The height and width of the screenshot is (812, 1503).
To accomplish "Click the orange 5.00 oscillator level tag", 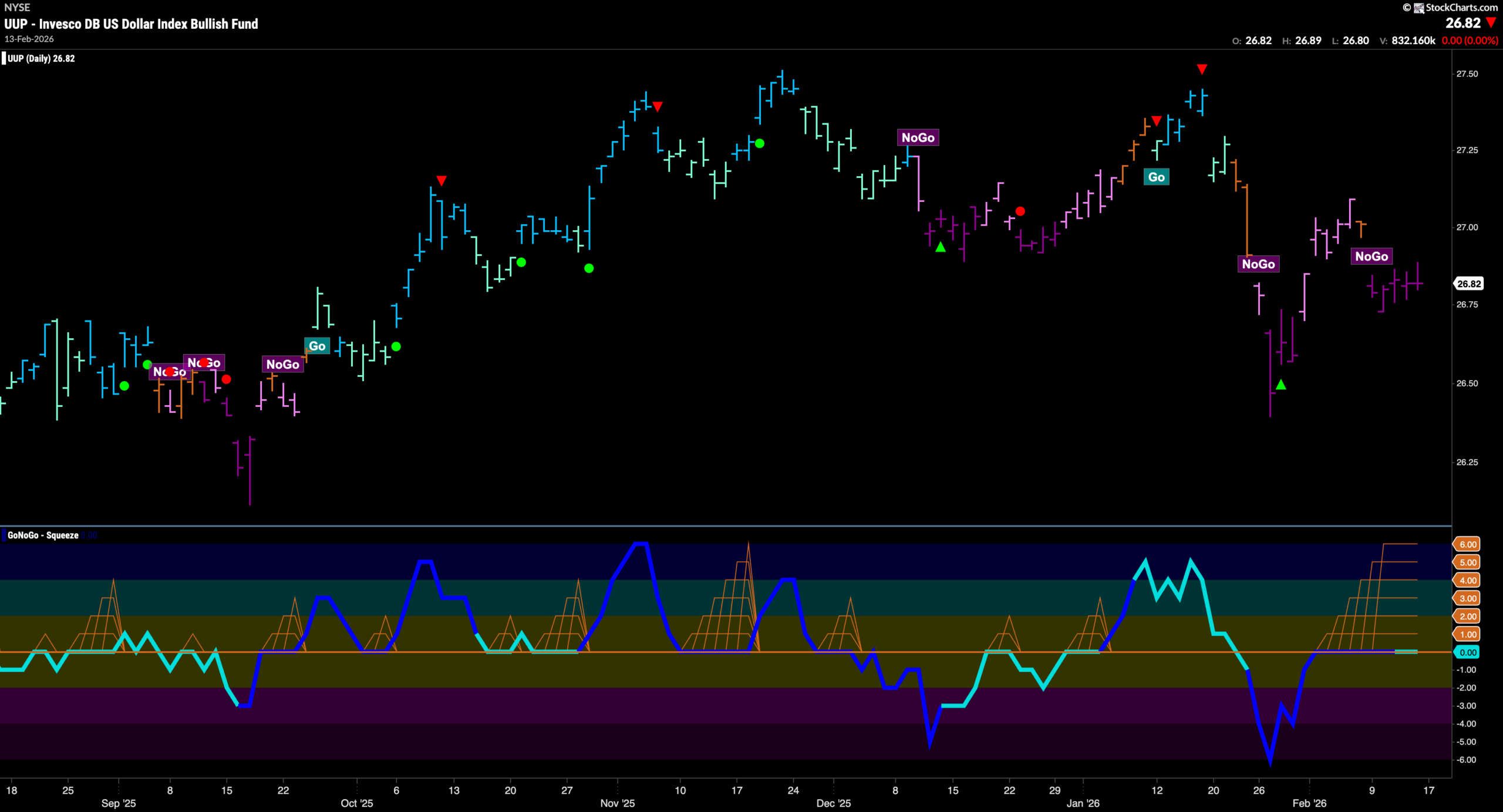I will coord(1467,562).
